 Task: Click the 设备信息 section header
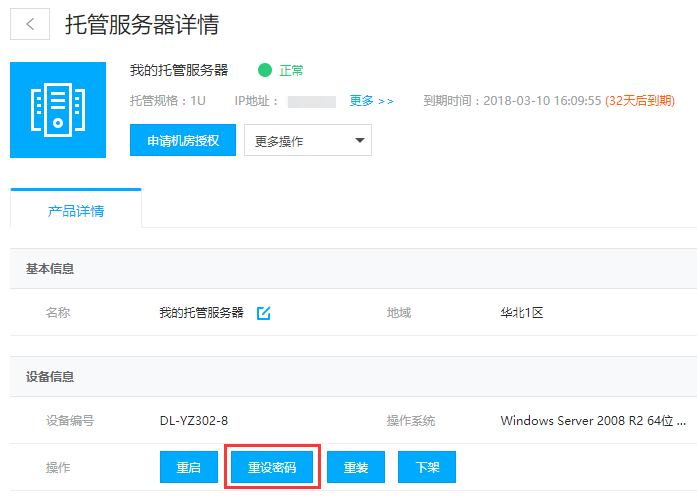point(50,377)
